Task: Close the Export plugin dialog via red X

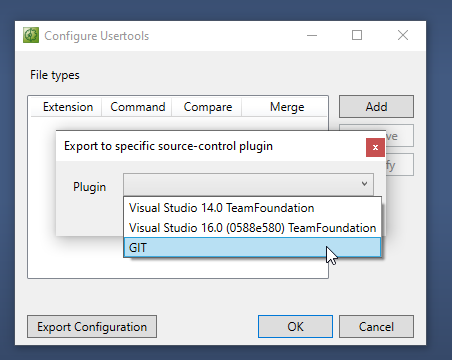Action: point(375,147)
